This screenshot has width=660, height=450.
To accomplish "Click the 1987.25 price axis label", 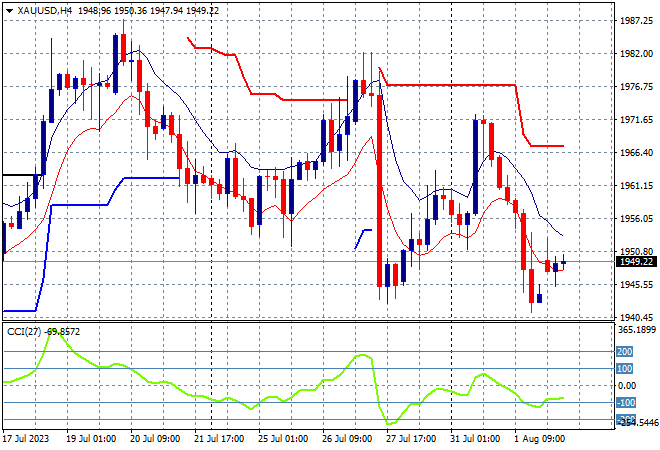I will [636, 21].
